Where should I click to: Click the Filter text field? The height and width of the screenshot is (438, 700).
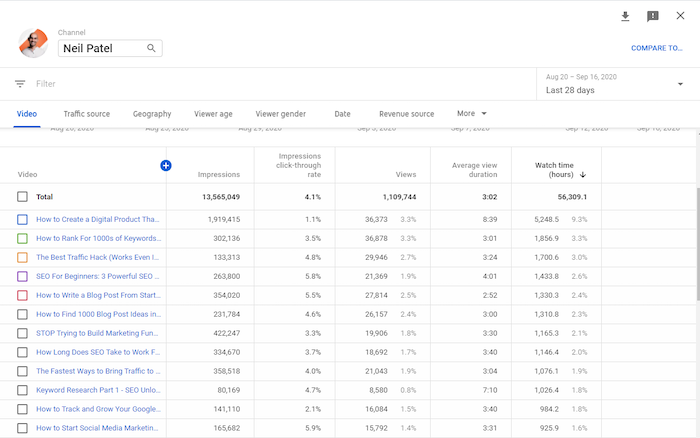pyautogui.click(x=46, y=83)
